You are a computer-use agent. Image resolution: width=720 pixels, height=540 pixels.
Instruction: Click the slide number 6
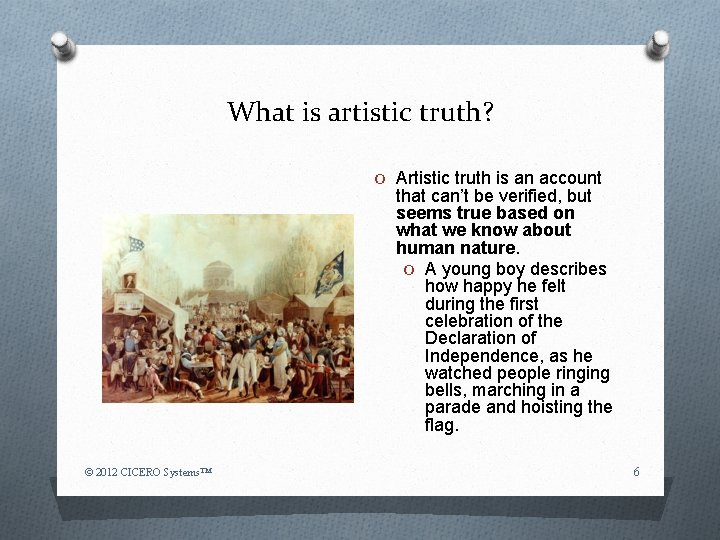tap(636, 472)
